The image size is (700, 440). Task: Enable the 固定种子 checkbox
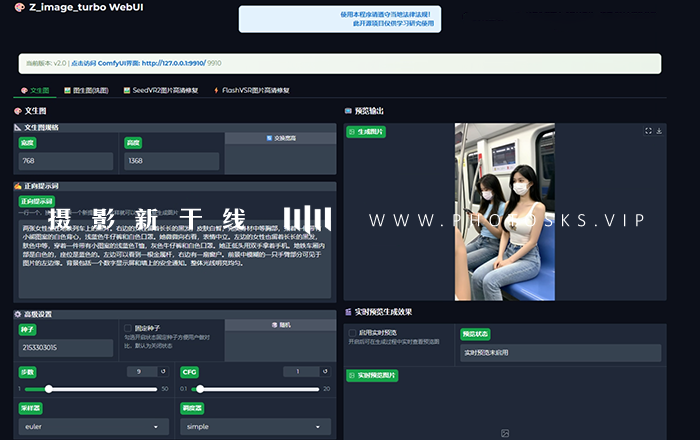(x=128, y=328)
